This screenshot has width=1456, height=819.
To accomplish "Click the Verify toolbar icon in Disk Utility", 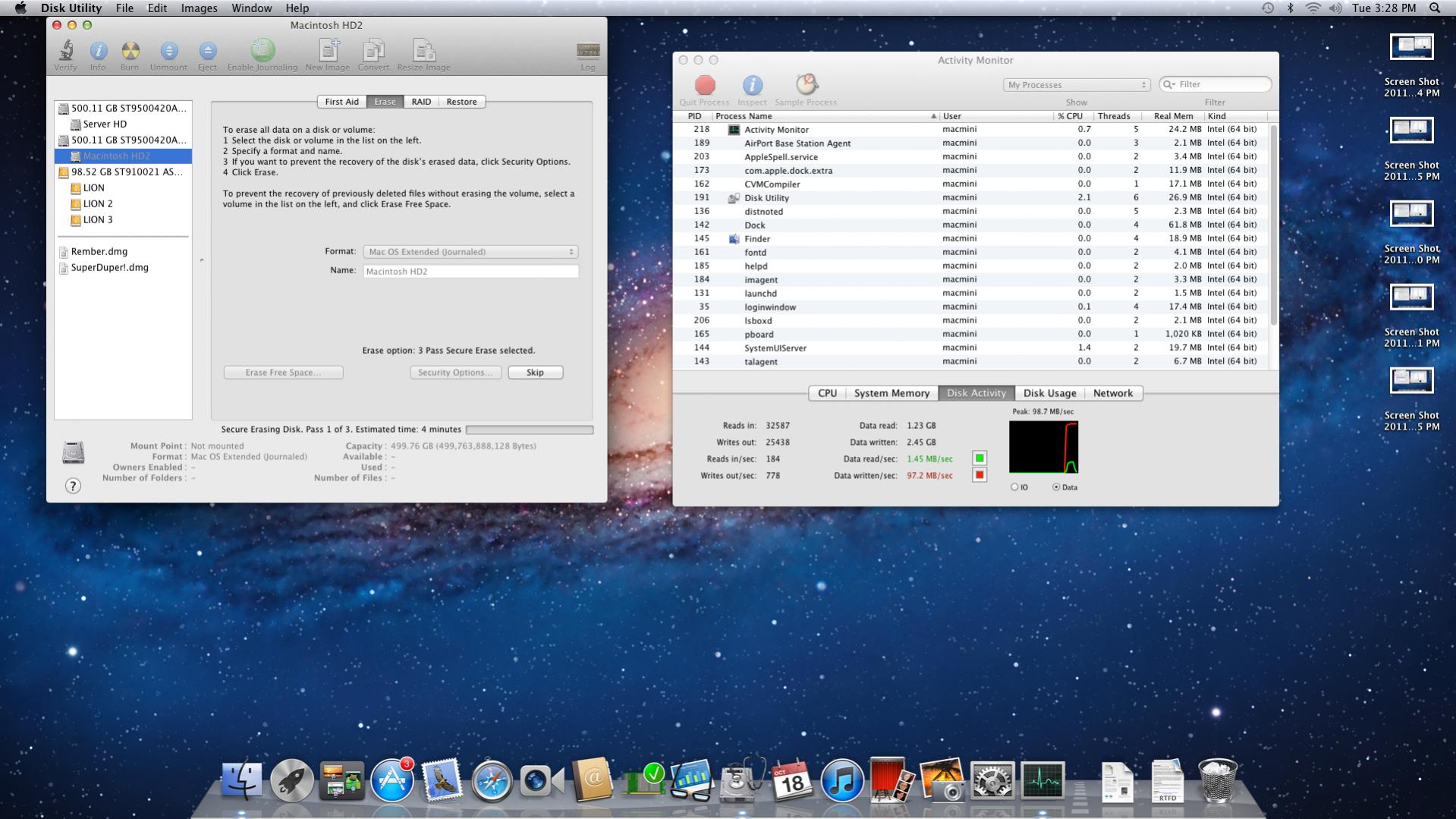I will (65, 52).
